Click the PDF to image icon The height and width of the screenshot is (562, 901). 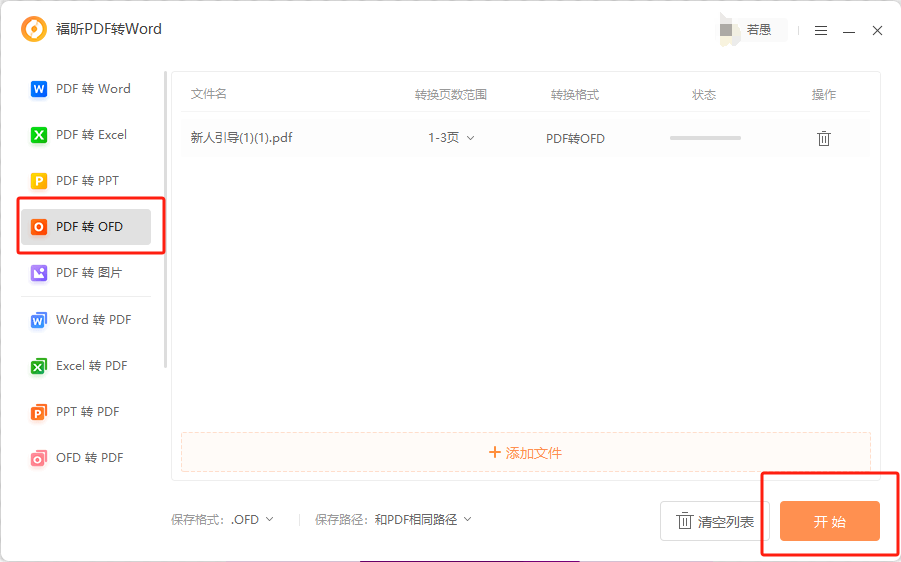pos(39,273)
